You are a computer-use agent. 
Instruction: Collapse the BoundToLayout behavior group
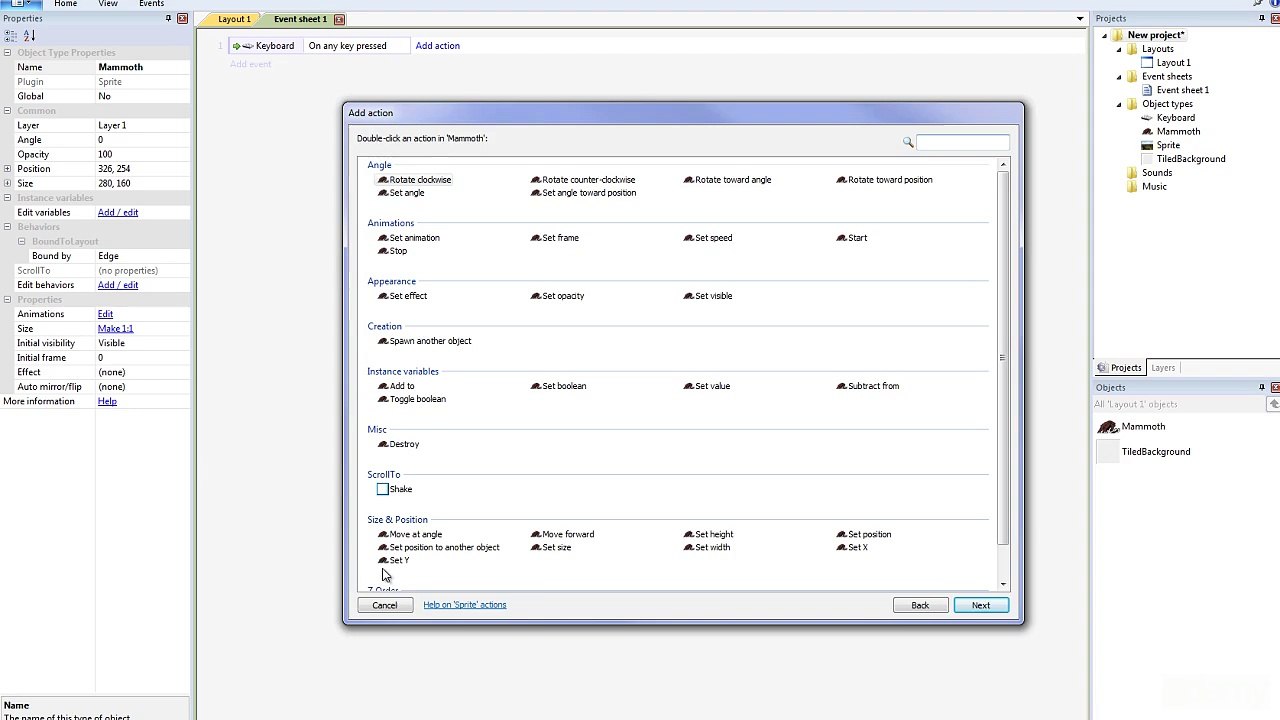(21, 242)
